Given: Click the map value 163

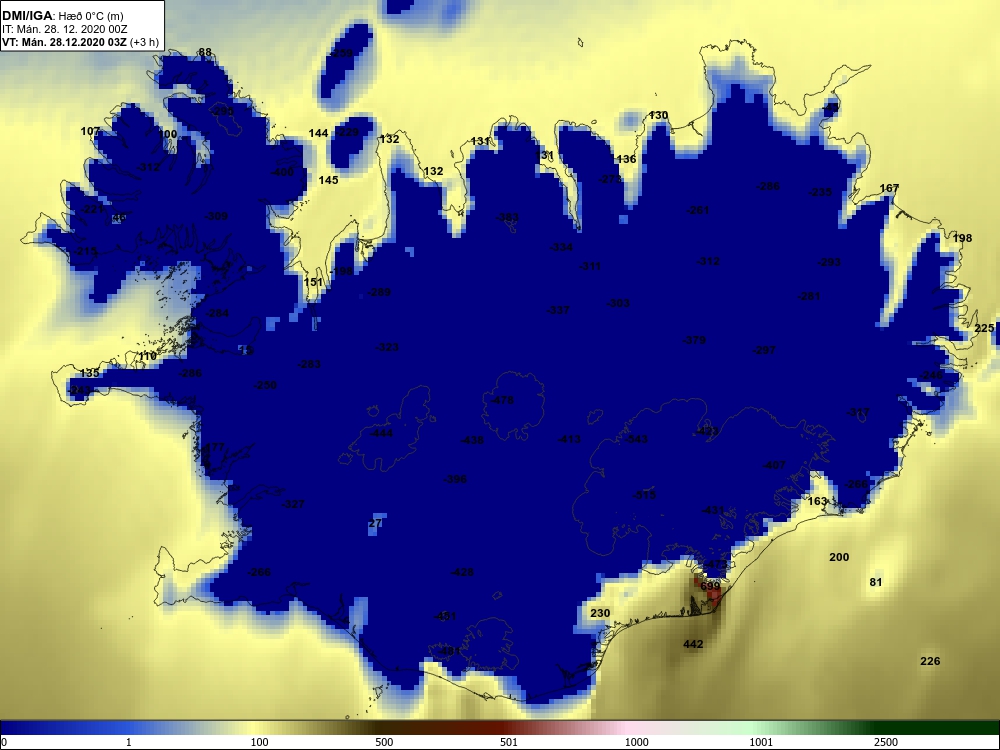Looking at the screenshot, I should (818, 501).
